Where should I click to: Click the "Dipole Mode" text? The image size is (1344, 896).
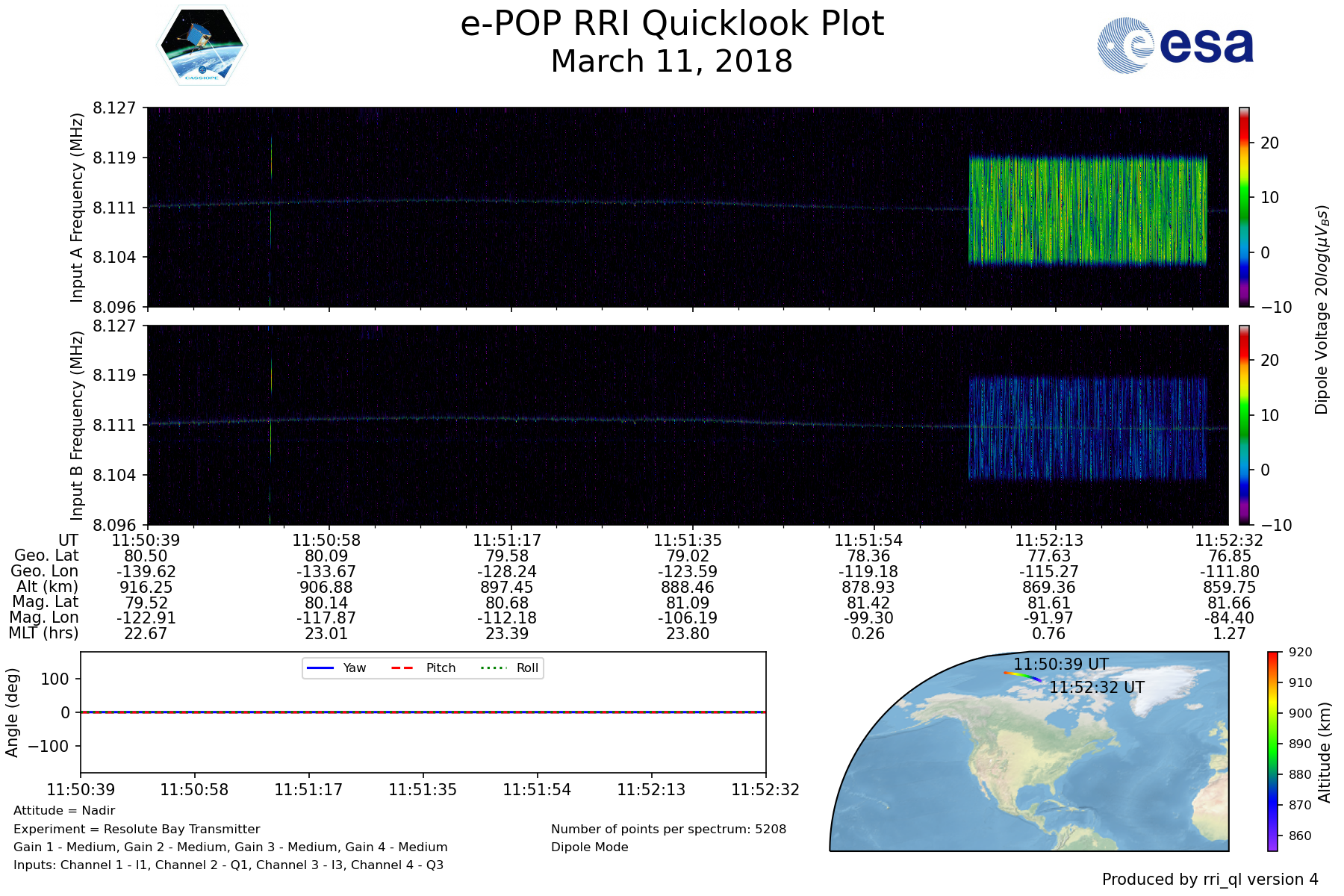click(589, 847)
